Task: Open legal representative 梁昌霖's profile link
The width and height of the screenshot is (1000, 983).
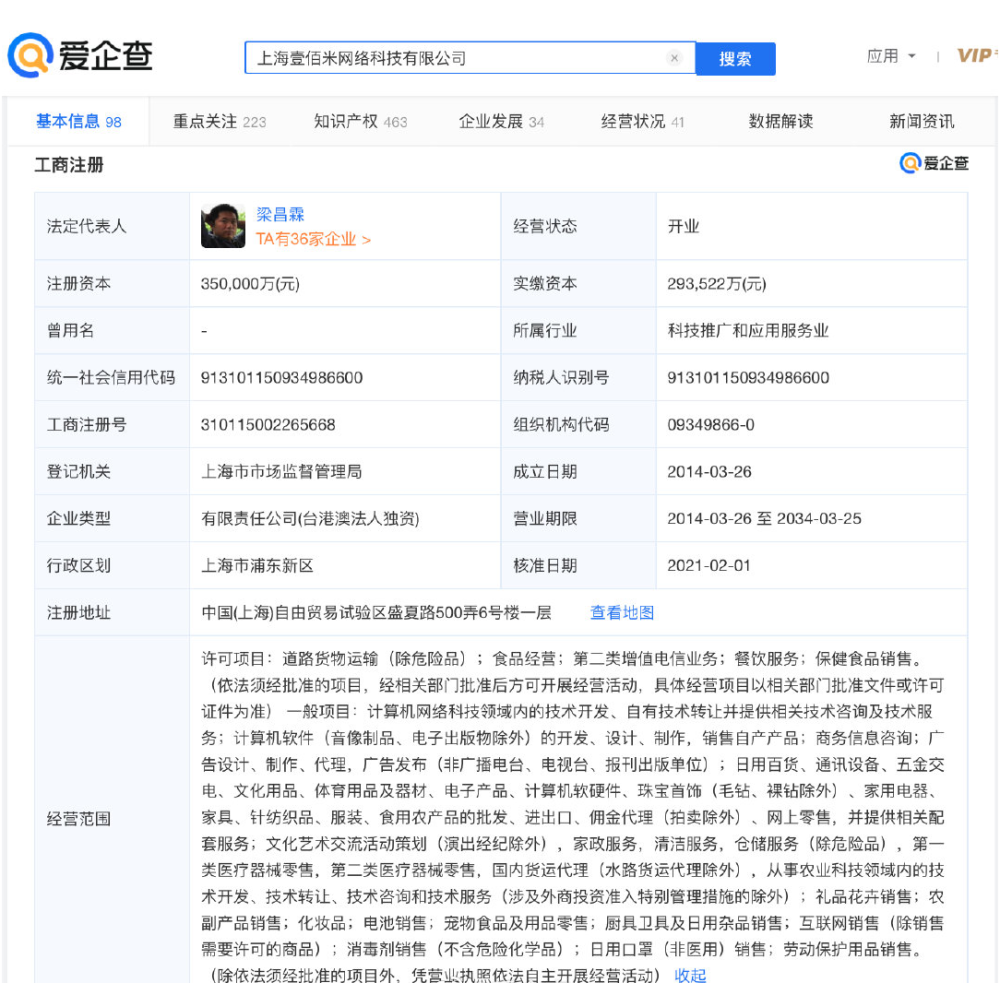Action: tap(280, 214)
